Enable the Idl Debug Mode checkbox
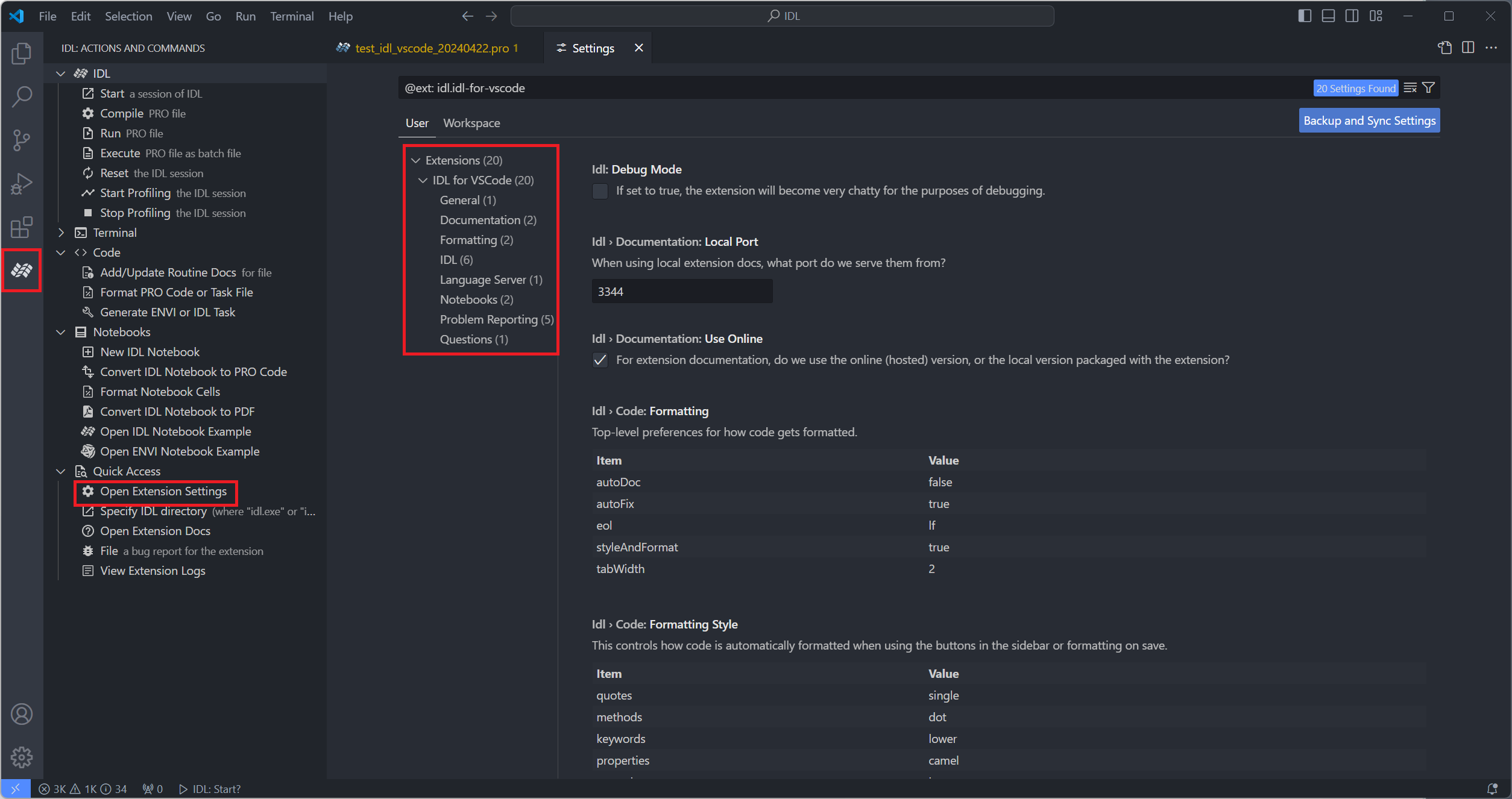Viewport: 1512px width, 799px height. point(600,191)
